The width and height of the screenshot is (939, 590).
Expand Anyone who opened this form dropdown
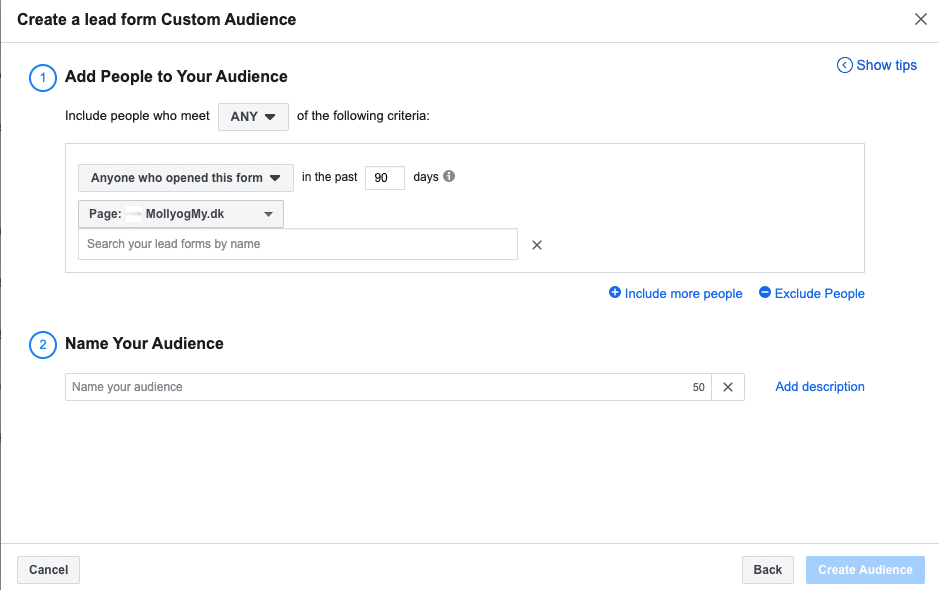click(186, 178)
